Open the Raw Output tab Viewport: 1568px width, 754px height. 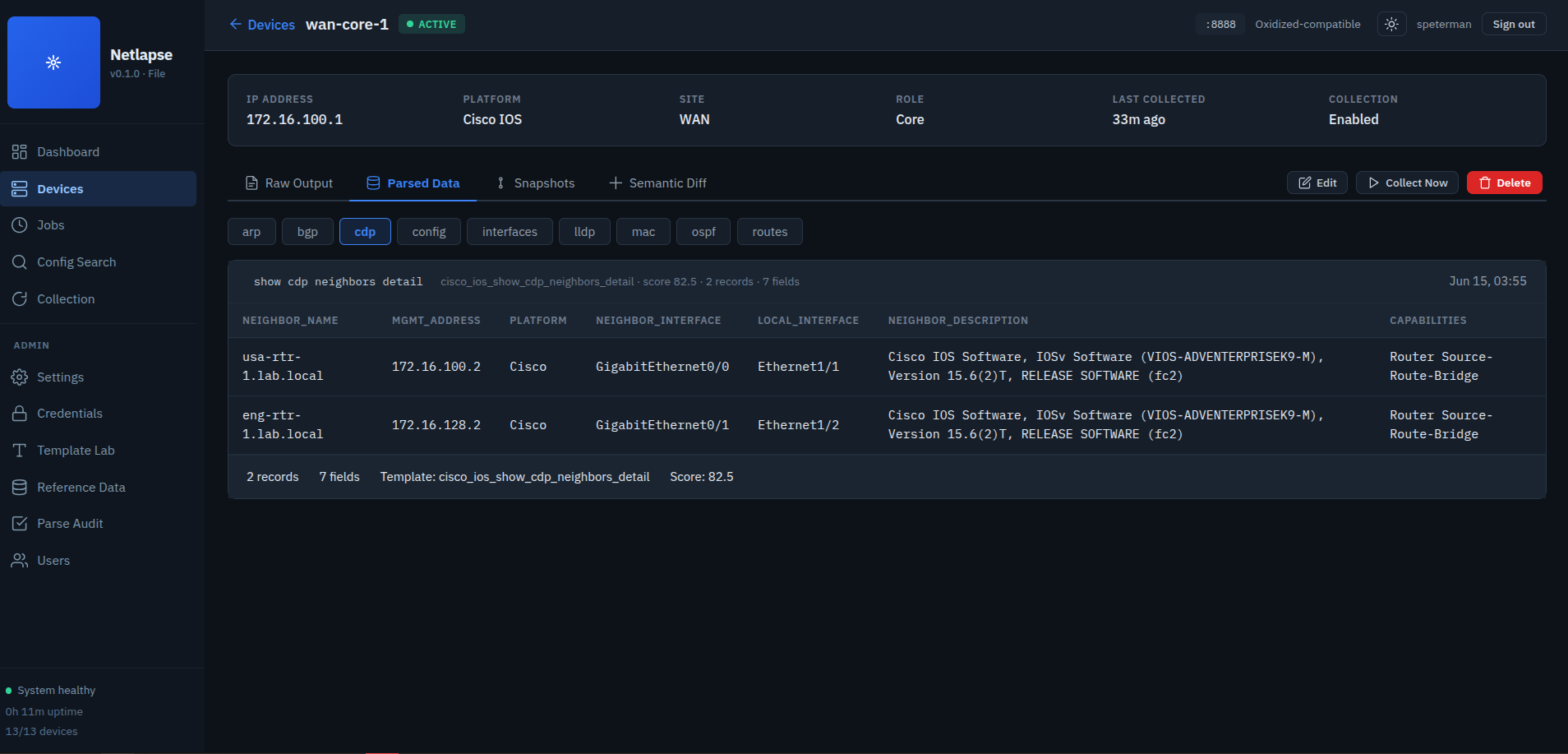click(x=289, y=183)
